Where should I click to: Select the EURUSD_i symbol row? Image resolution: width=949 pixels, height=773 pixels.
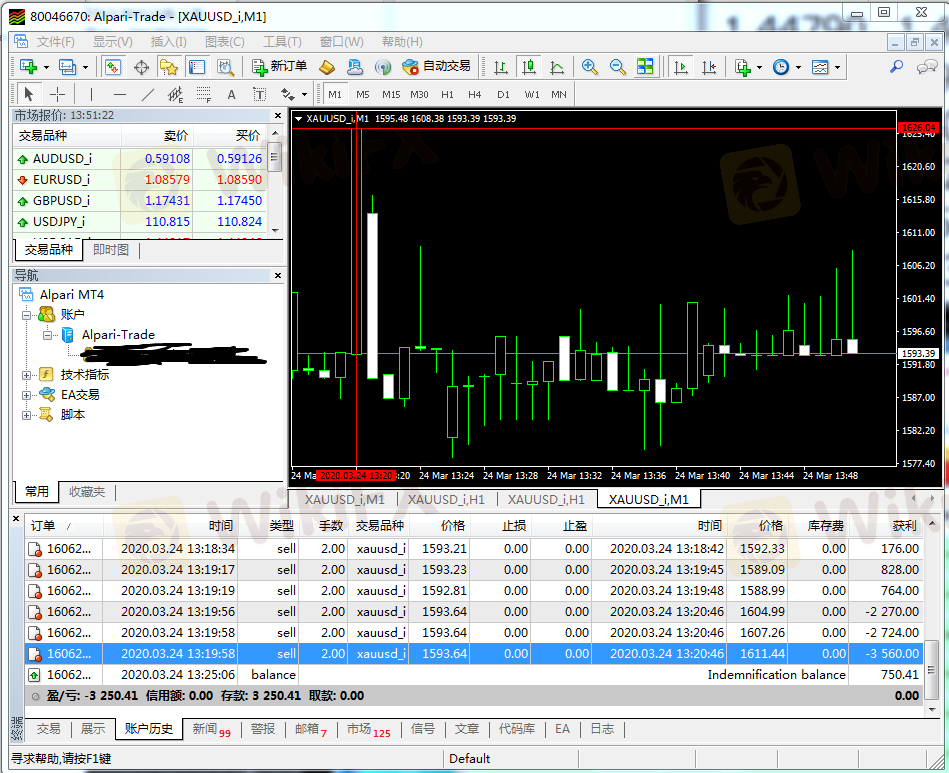click(x=62, y=180)
